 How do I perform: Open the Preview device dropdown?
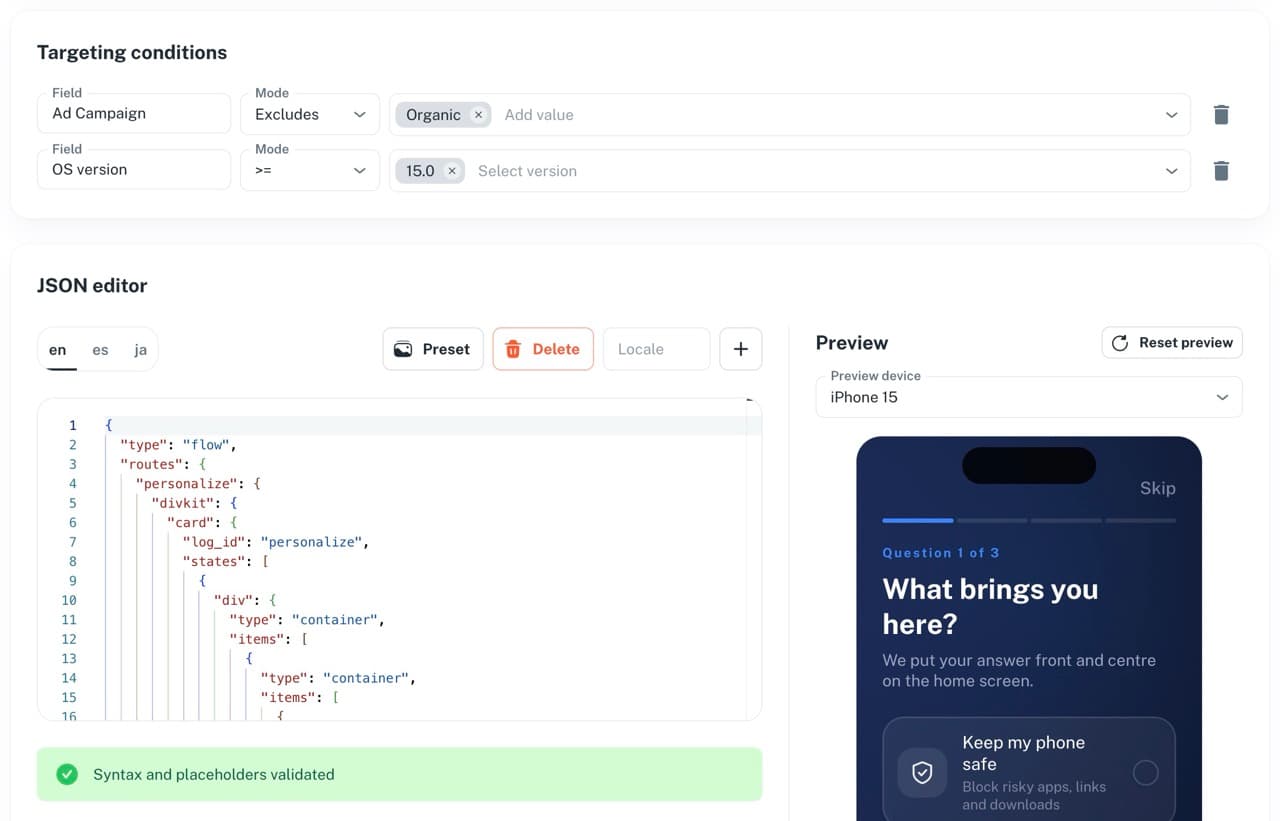click(x=1029, y=397)
